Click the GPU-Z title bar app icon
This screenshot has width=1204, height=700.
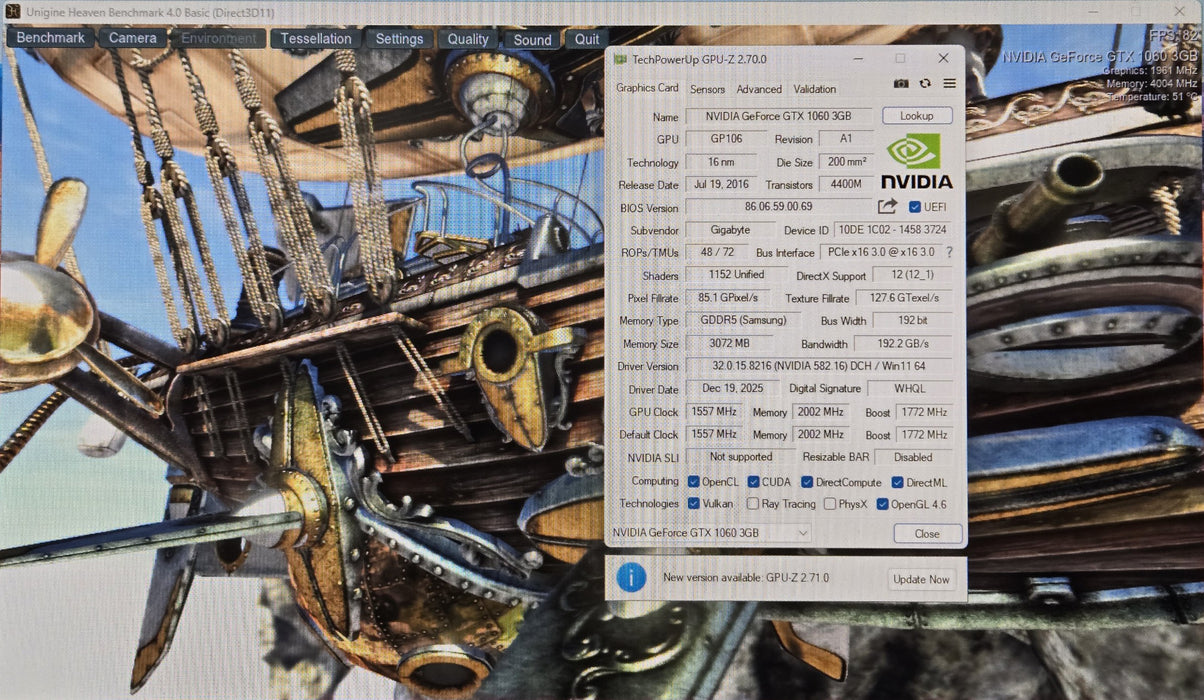pyautogui.click(x=621, y=59)
